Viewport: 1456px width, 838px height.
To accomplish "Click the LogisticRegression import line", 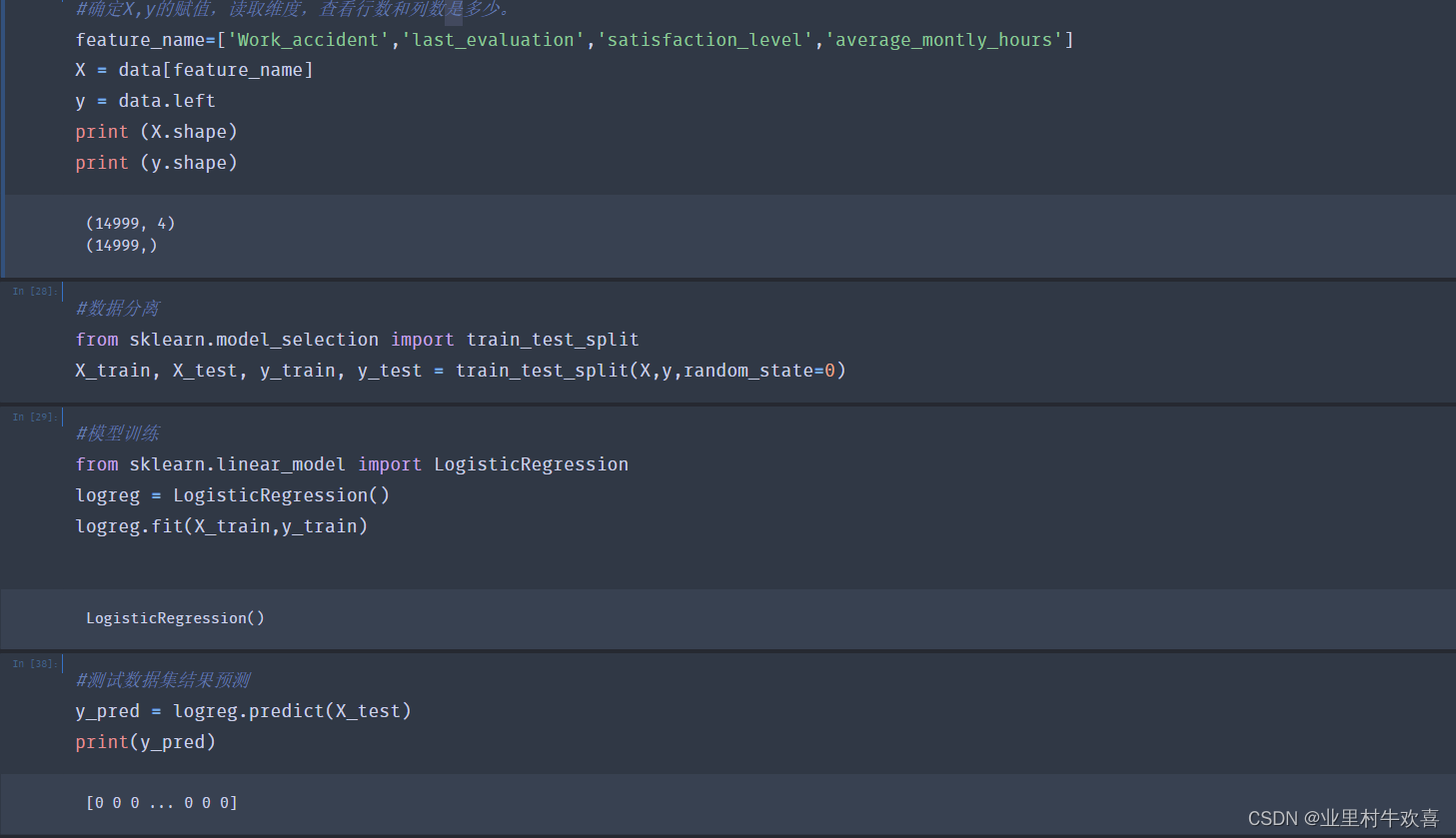I will (x=352, y=464).
